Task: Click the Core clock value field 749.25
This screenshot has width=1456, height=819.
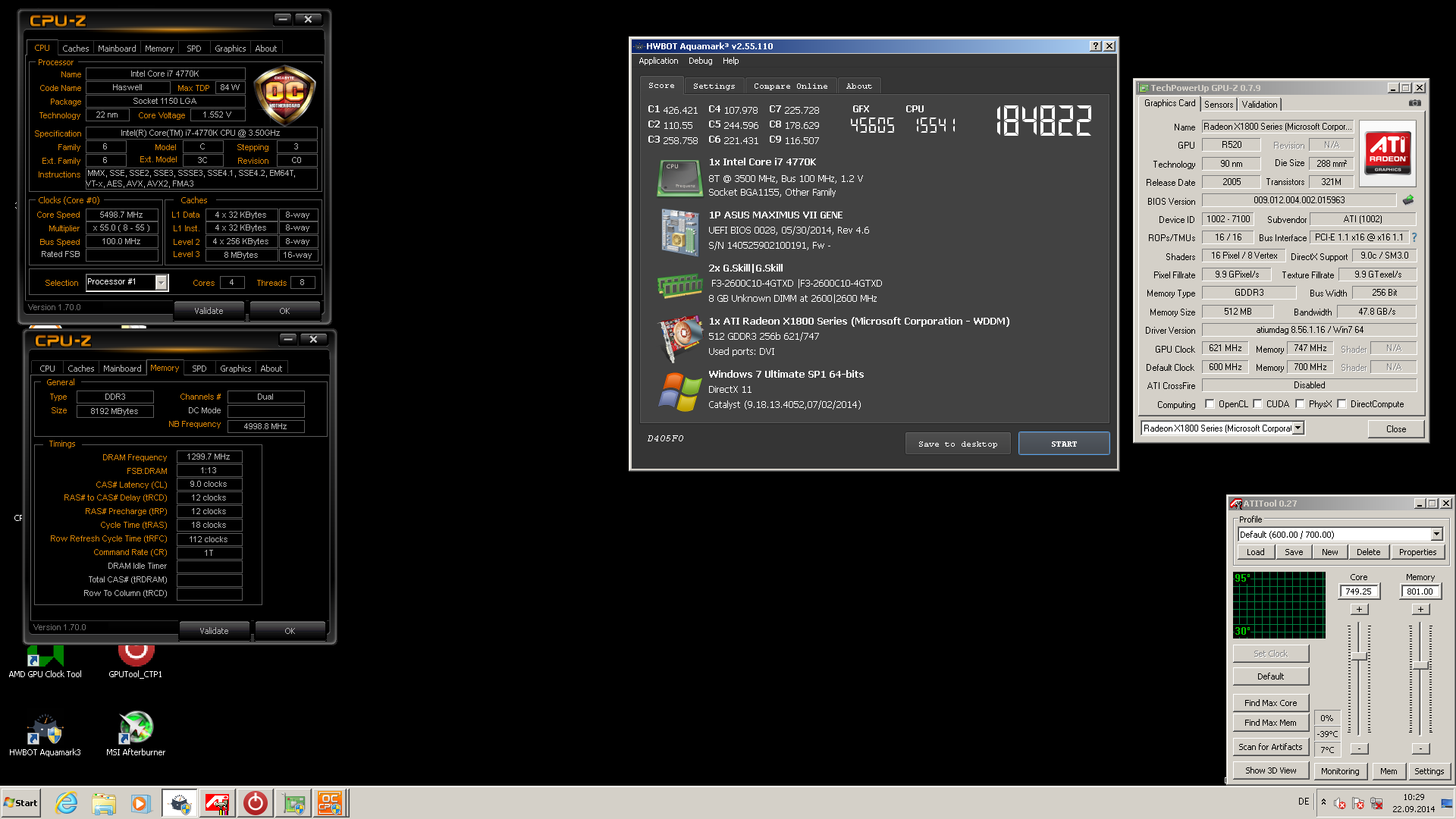Action: click(x=1358, y=591)
